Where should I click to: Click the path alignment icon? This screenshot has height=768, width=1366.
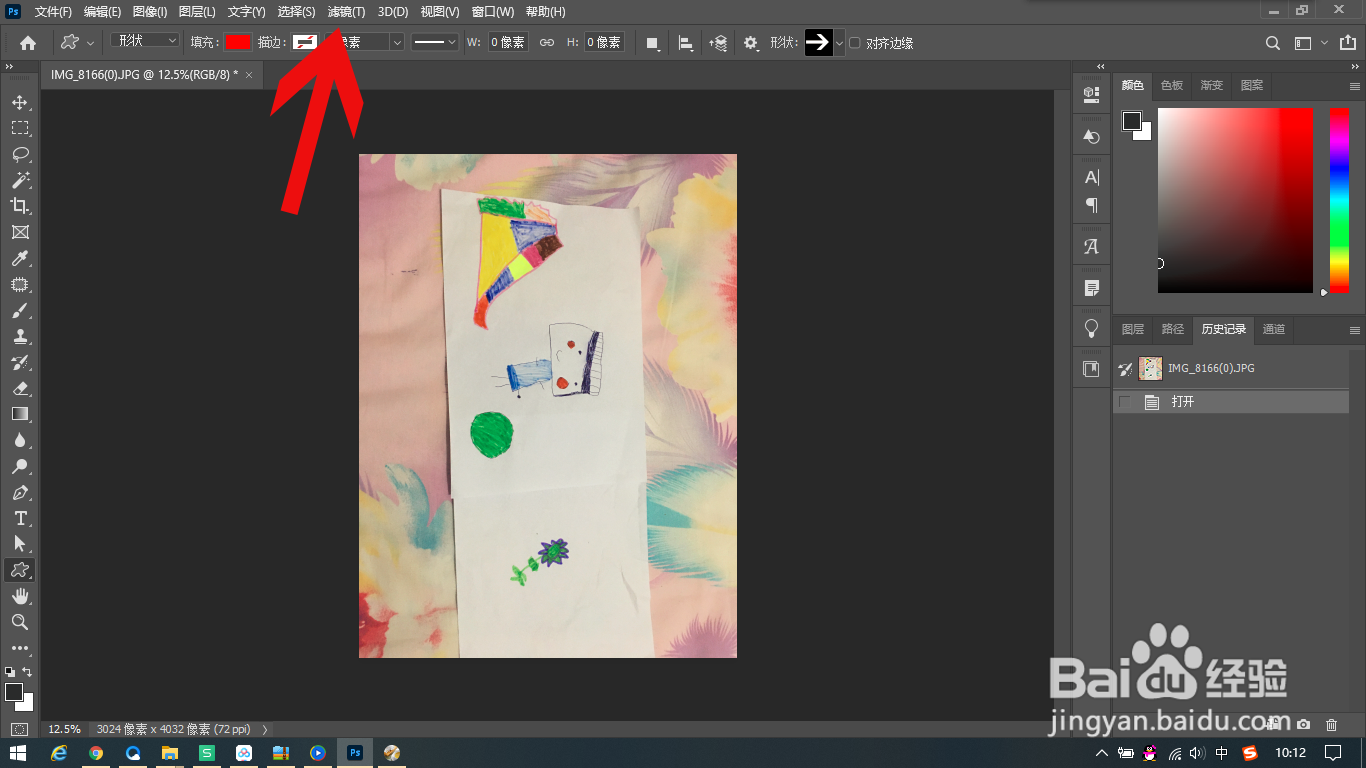[686, 43]
